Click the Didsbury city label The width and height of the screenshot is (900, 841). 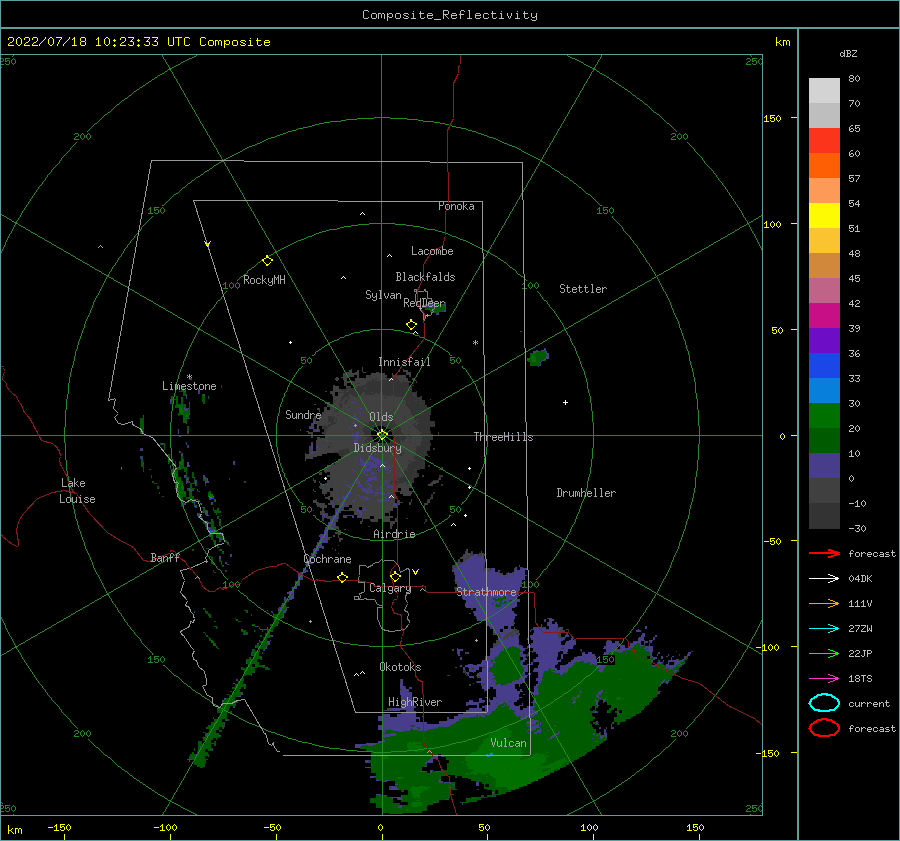coord(377,448)
